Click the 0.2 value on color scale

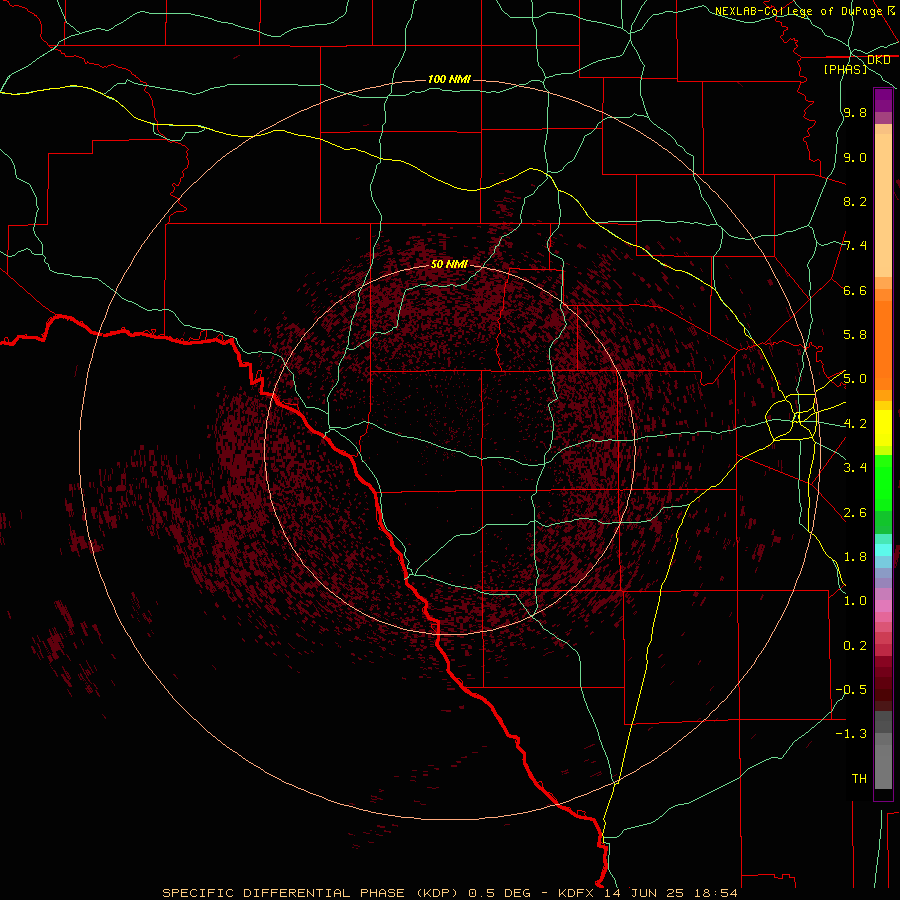855,646
